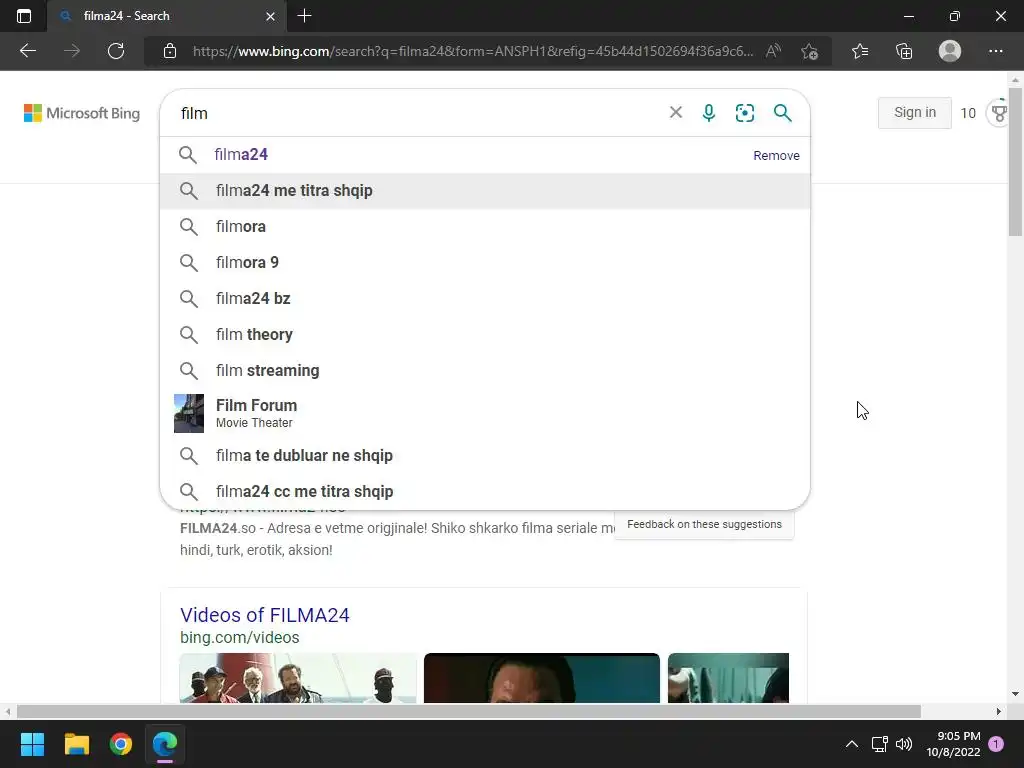Image resolution: width=1024 pixels, height=768 pixels.
Task: Clear the search box text
Action: 676,112
